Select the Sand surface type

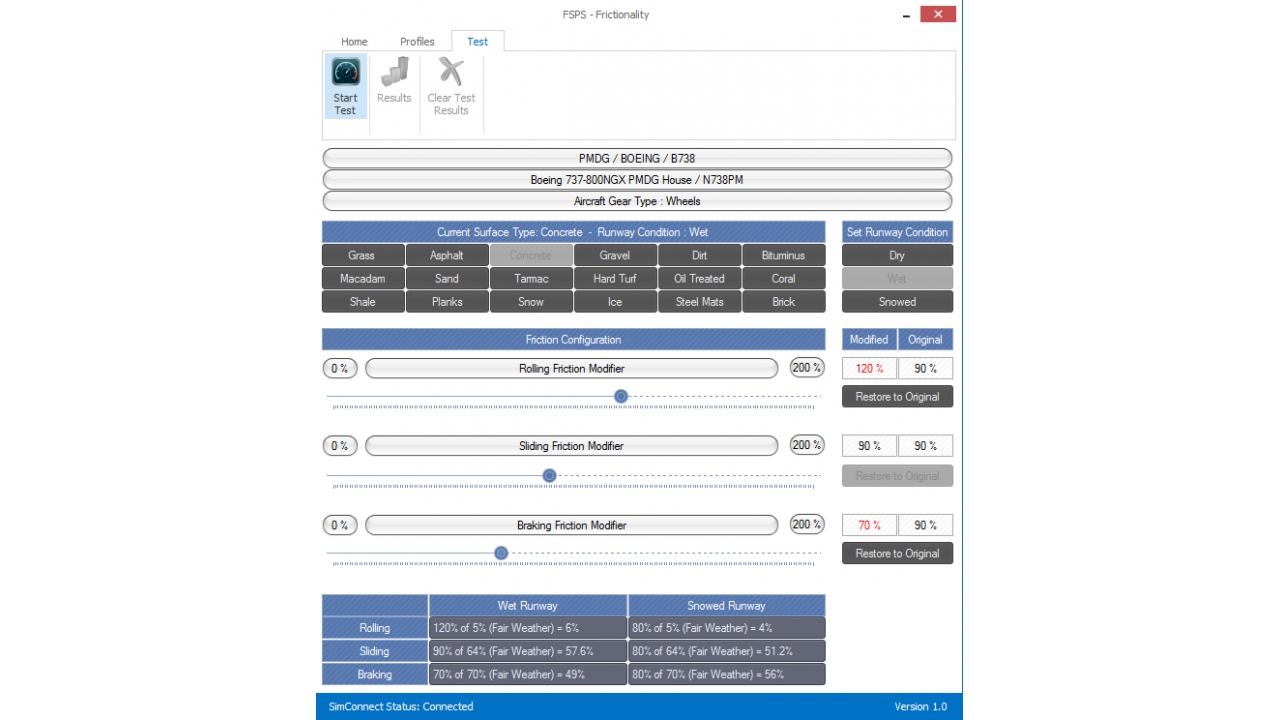click(x=447, y=278)
